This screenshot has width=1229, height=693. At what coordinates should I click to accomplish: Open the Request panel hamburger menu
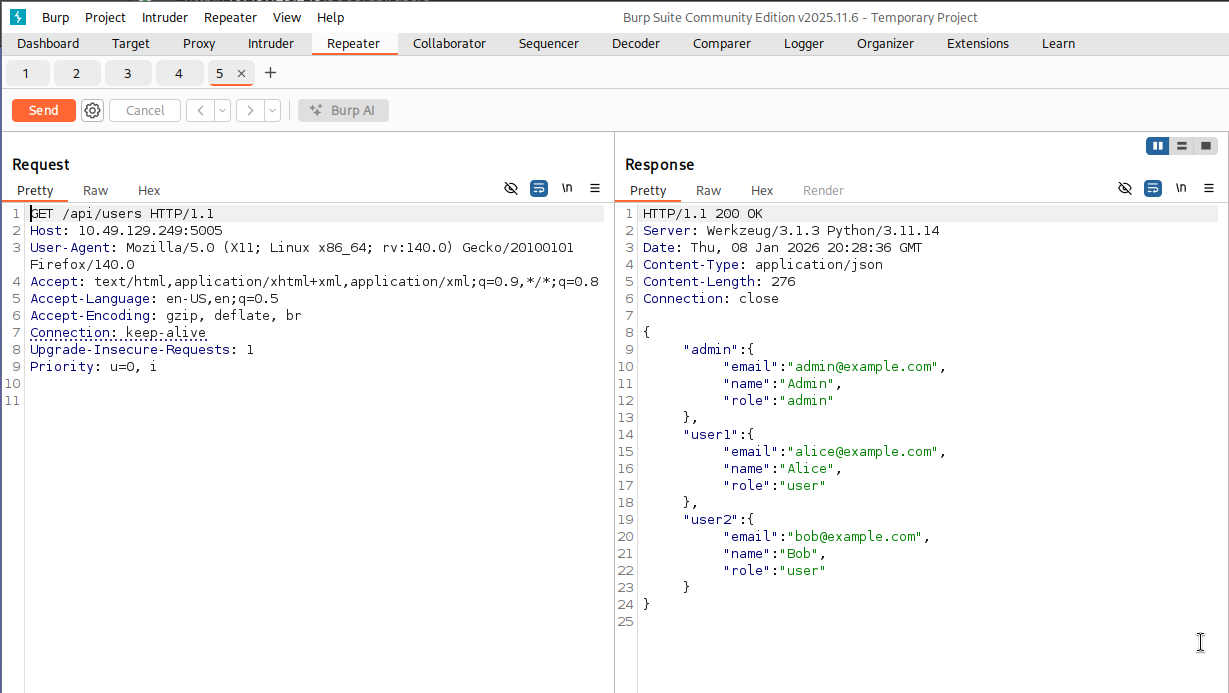pyautogui.click(x=595, y=188)
